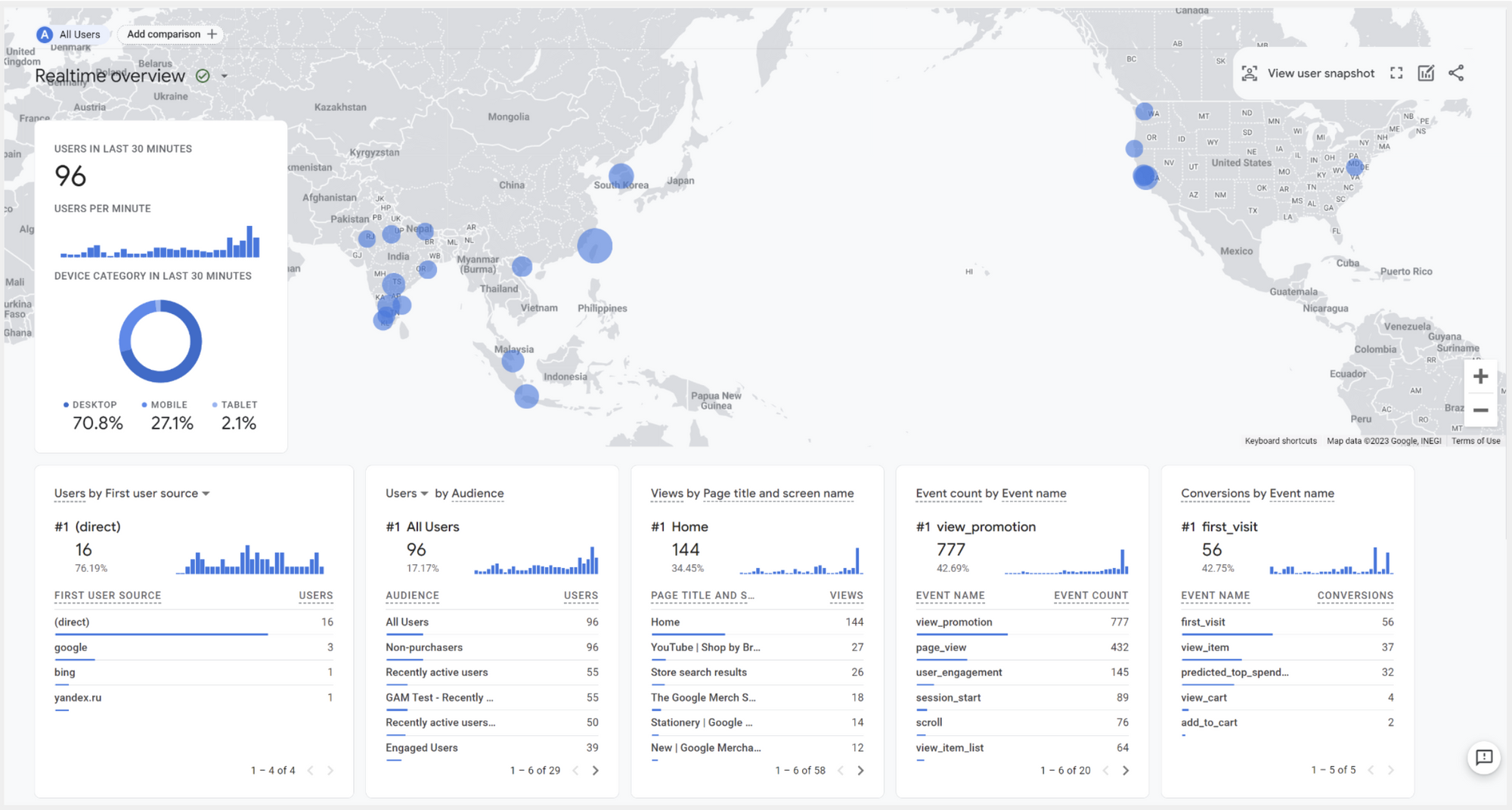Select the first_visit conversion row

(x=1287, y=622)
